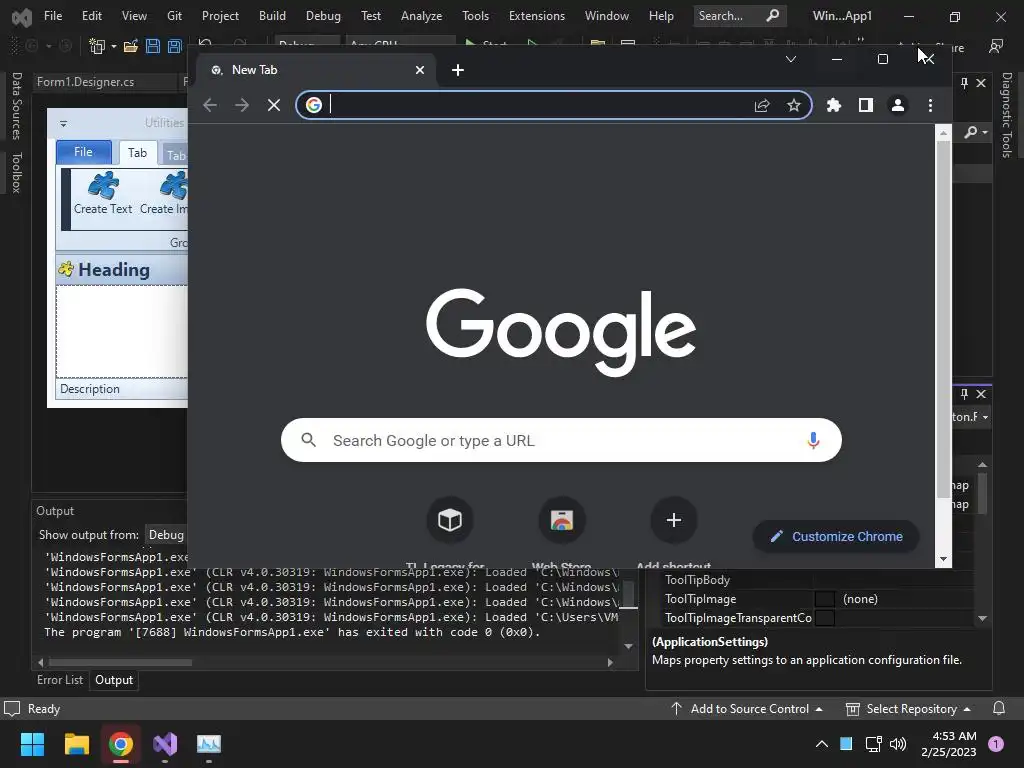1024x768 pixels.
Task: Click the voice search microphone icon
Action: point(813,440)
